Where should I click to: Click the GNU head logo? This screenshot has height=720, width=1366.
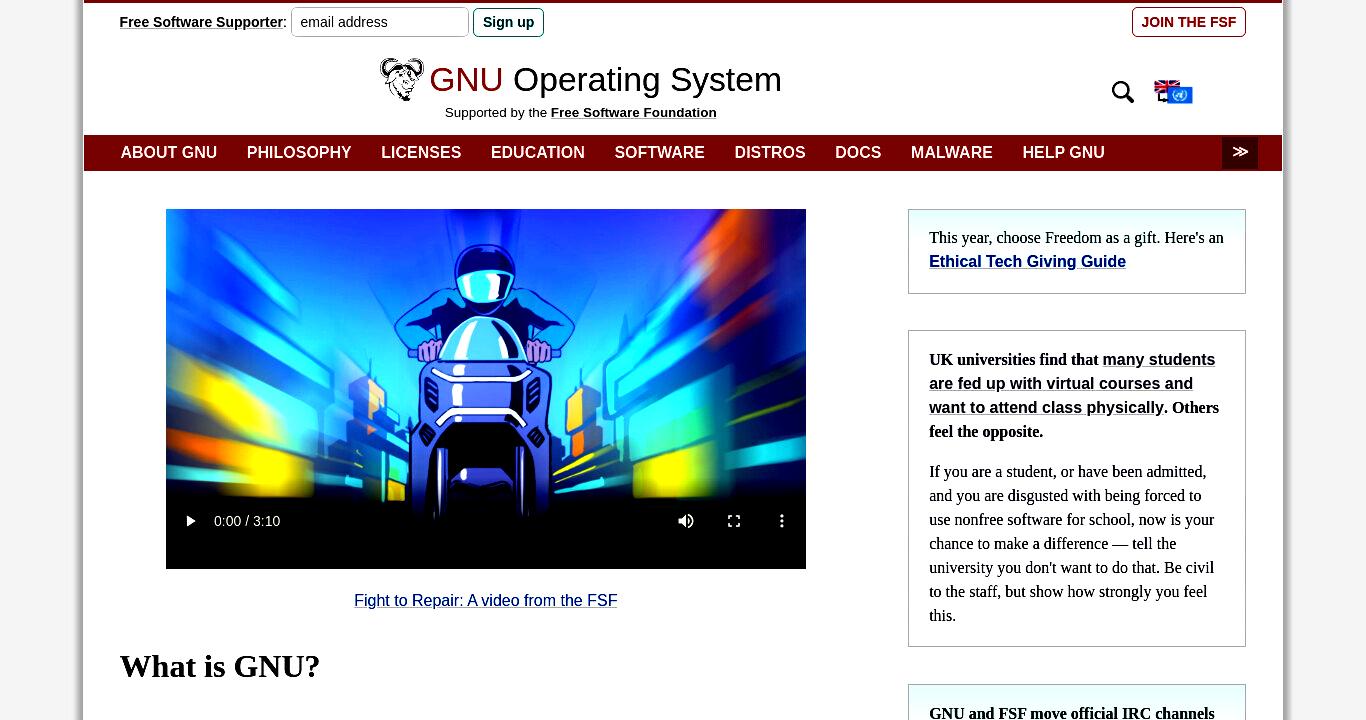402,79
